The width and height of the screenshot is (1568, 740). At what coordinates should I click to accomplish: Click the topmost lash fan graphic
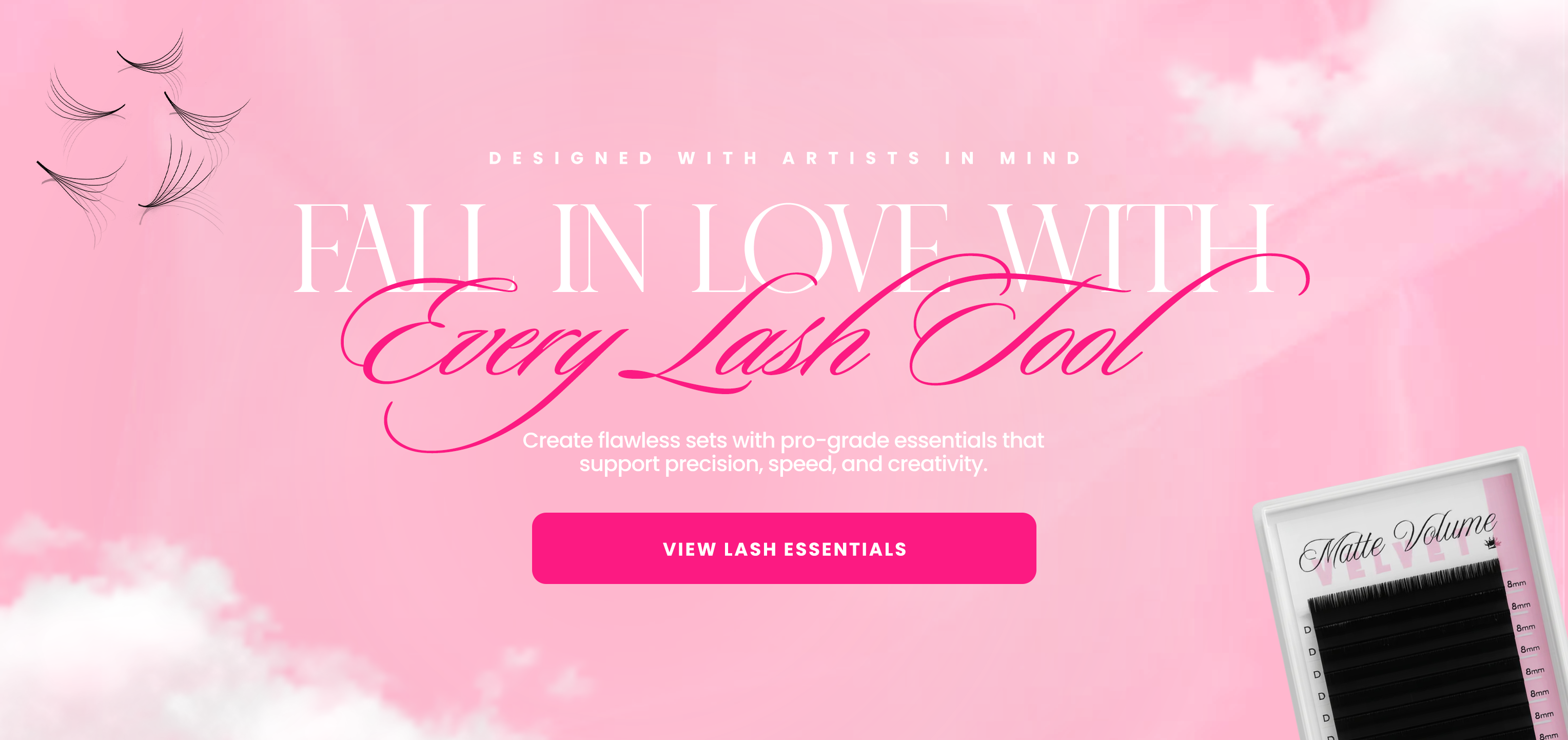point(152,58)
